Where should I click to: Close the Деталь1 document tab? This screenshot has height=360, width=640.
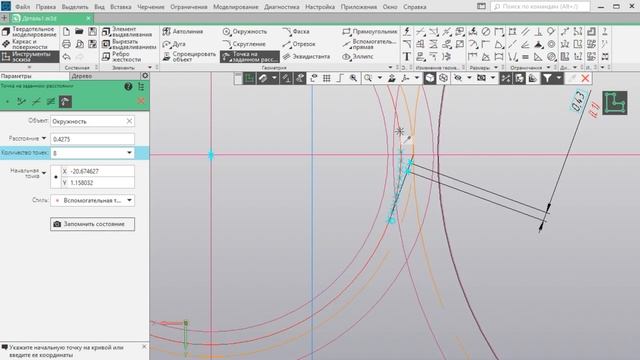tap(88, 18)
